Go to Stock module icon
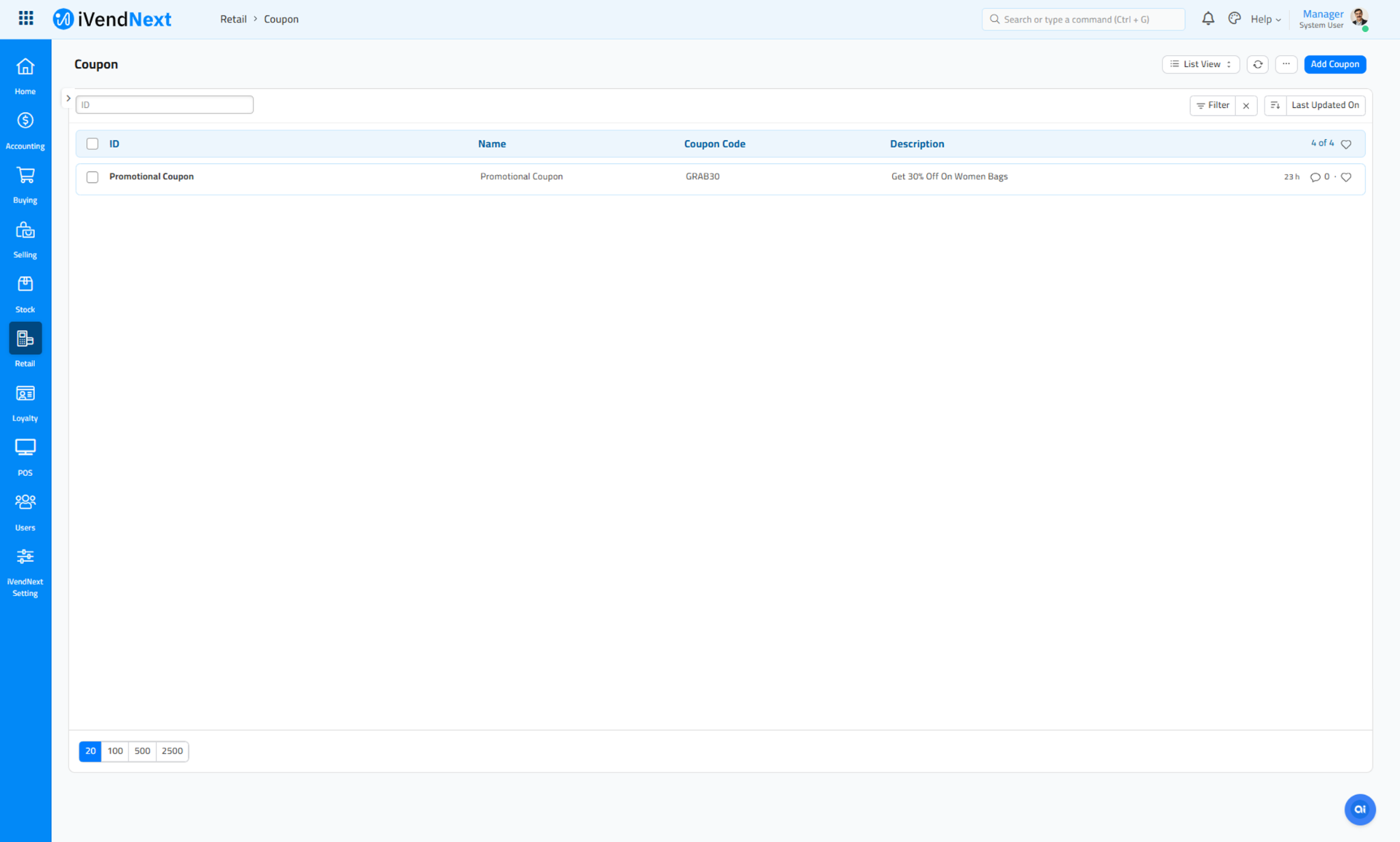This screenshot has width=1400, height=842. 25,284
